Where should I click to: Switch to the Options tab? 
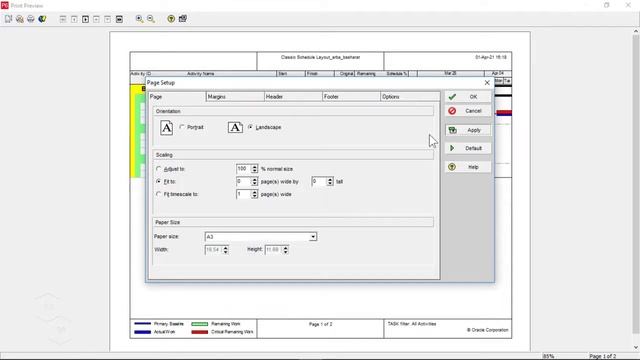click(x=410, y=97)
